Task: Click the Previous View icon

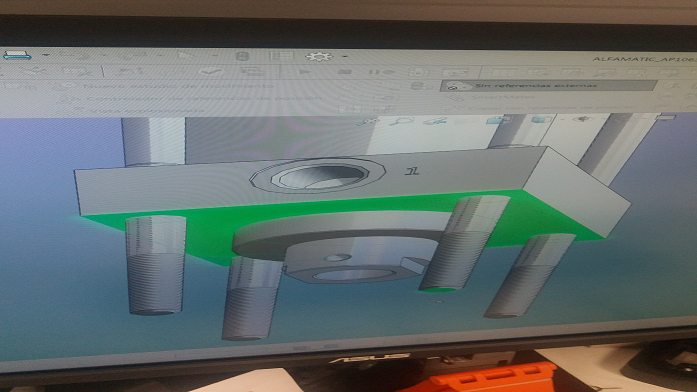Action: click(x=434, y=120)
